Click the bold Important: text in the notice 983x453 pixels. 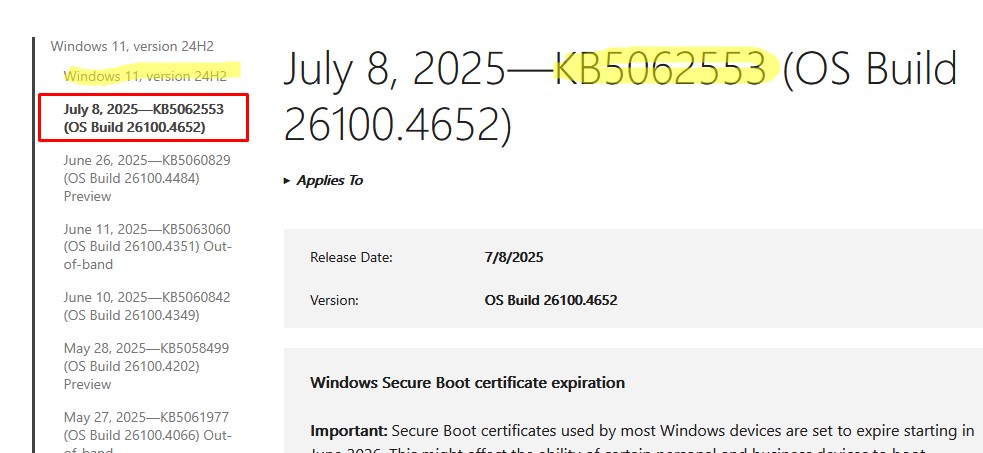click(349, 431)
